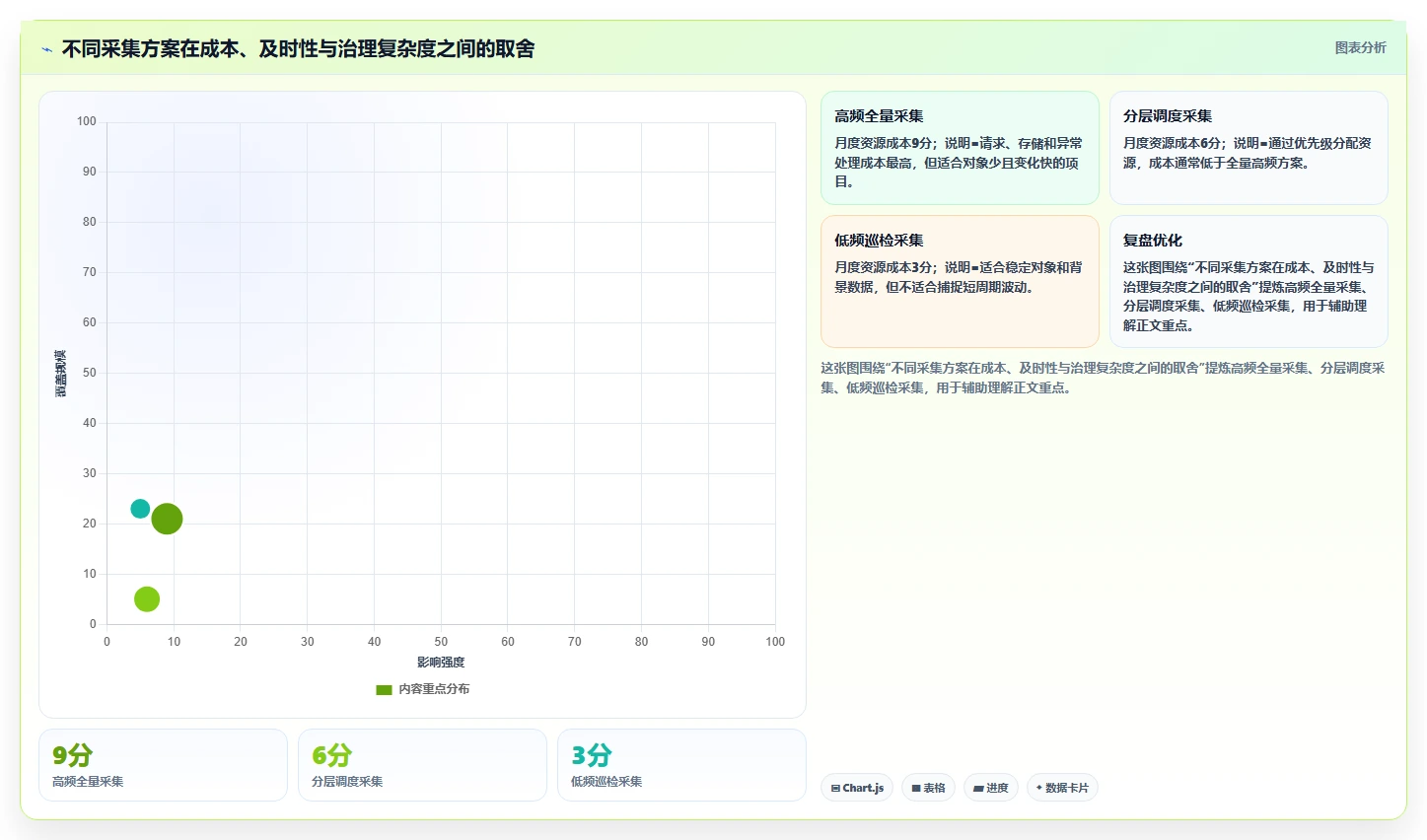Click the Chart.js tag icon
This screenshot has width=1427, height=840.
tap(835, 789)
